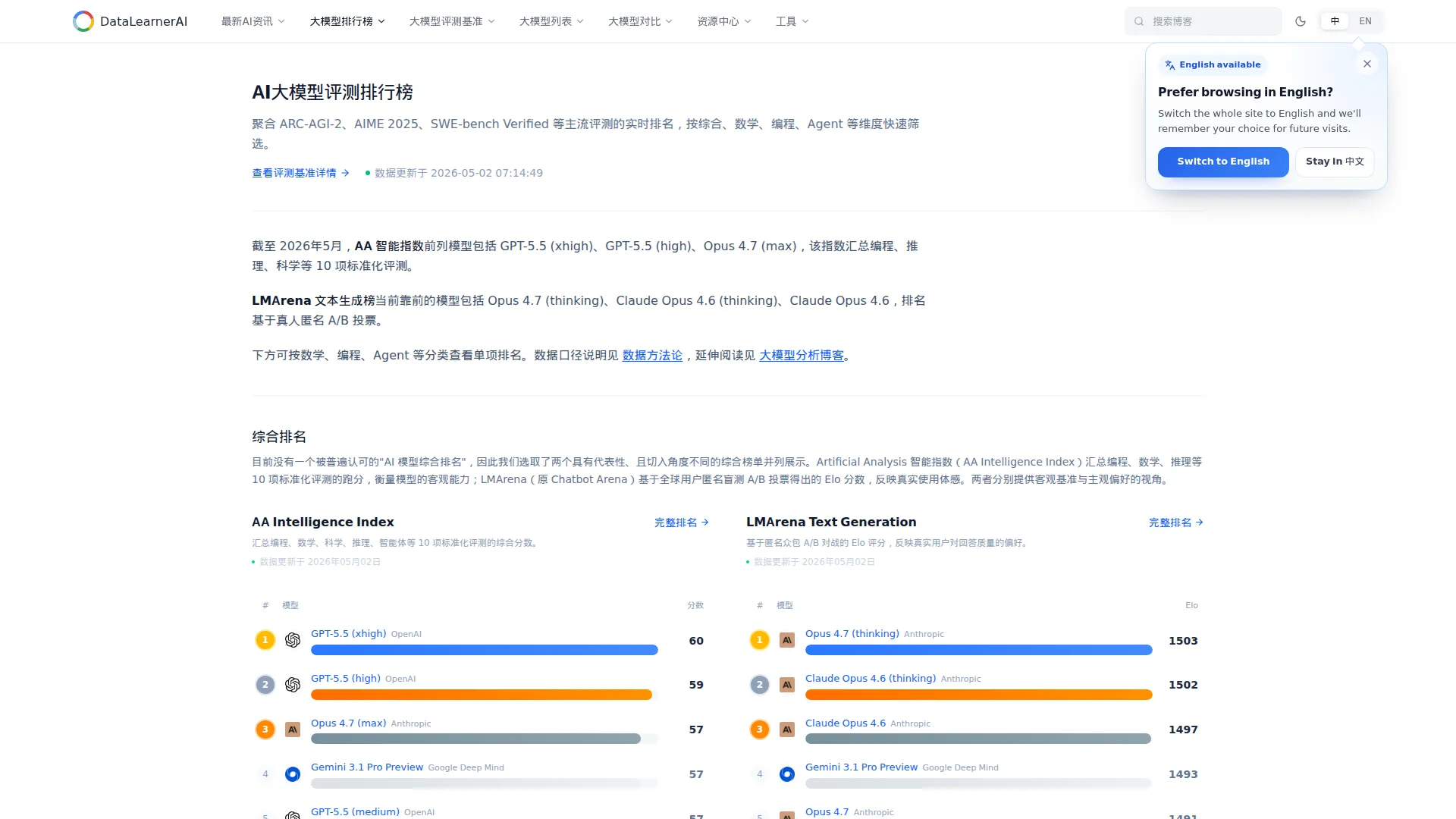This screenshot has width=1456, height=819.
Task: Open GPT-5.5 (high) model link
Action: (x=346, y=679)
